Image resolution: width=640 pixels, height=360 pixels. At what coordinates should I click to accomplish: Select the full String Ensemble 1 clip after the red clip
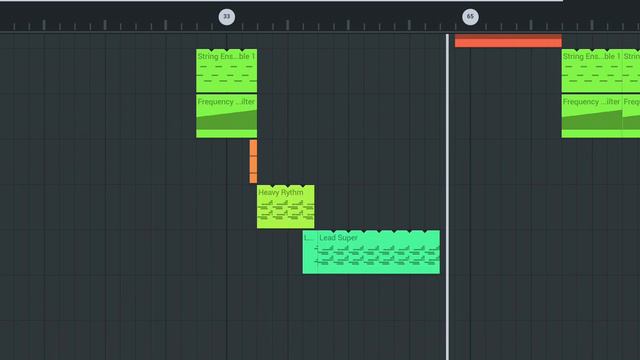click(592, 71)
